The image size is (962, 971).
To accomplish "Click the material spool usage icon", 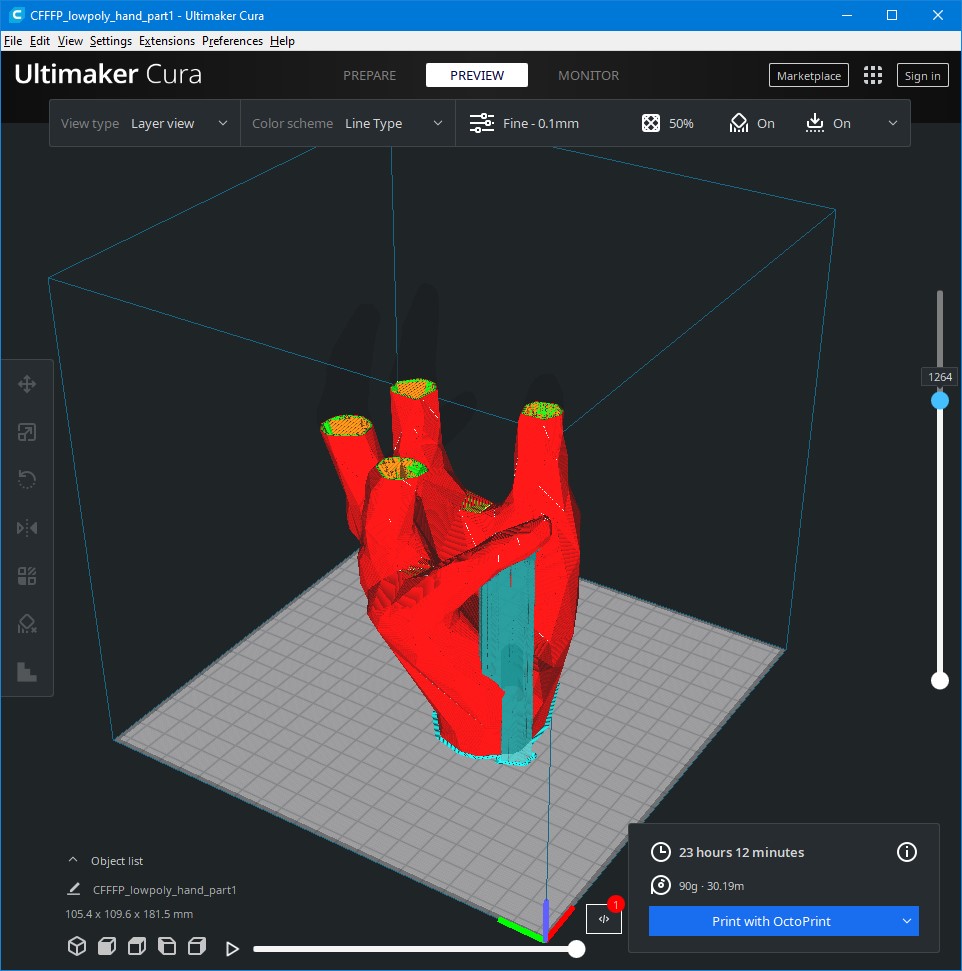I will (x=660, y=886).
